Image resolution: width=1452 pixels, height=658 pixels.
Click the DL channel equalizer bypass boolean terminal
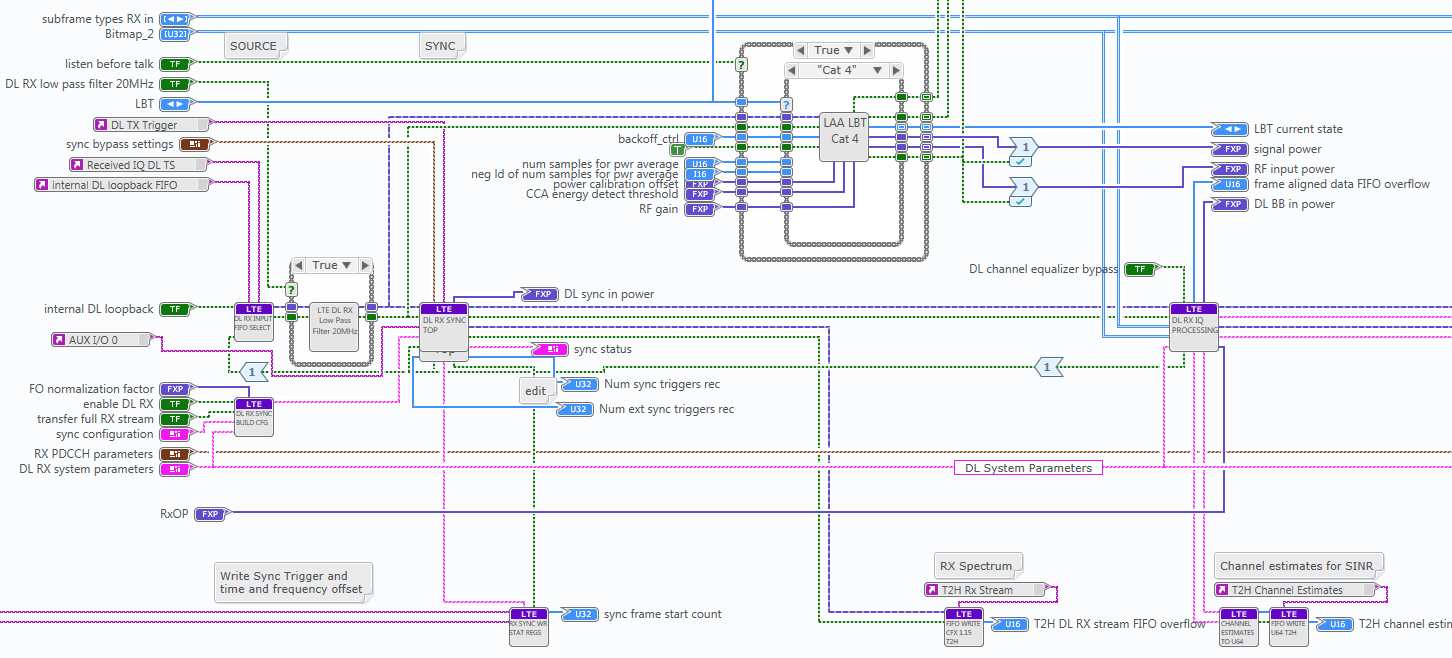coord(1139,269)
